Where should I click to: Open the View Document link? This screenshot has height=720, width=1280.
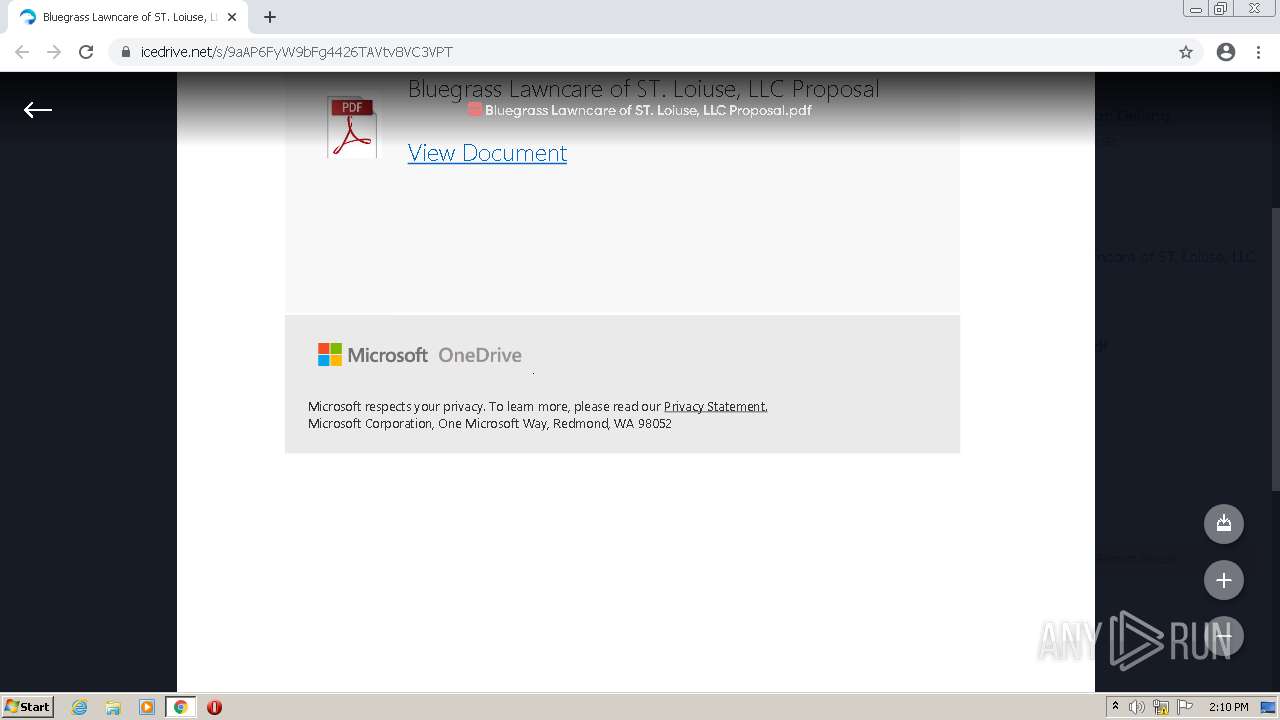point(487,153)
